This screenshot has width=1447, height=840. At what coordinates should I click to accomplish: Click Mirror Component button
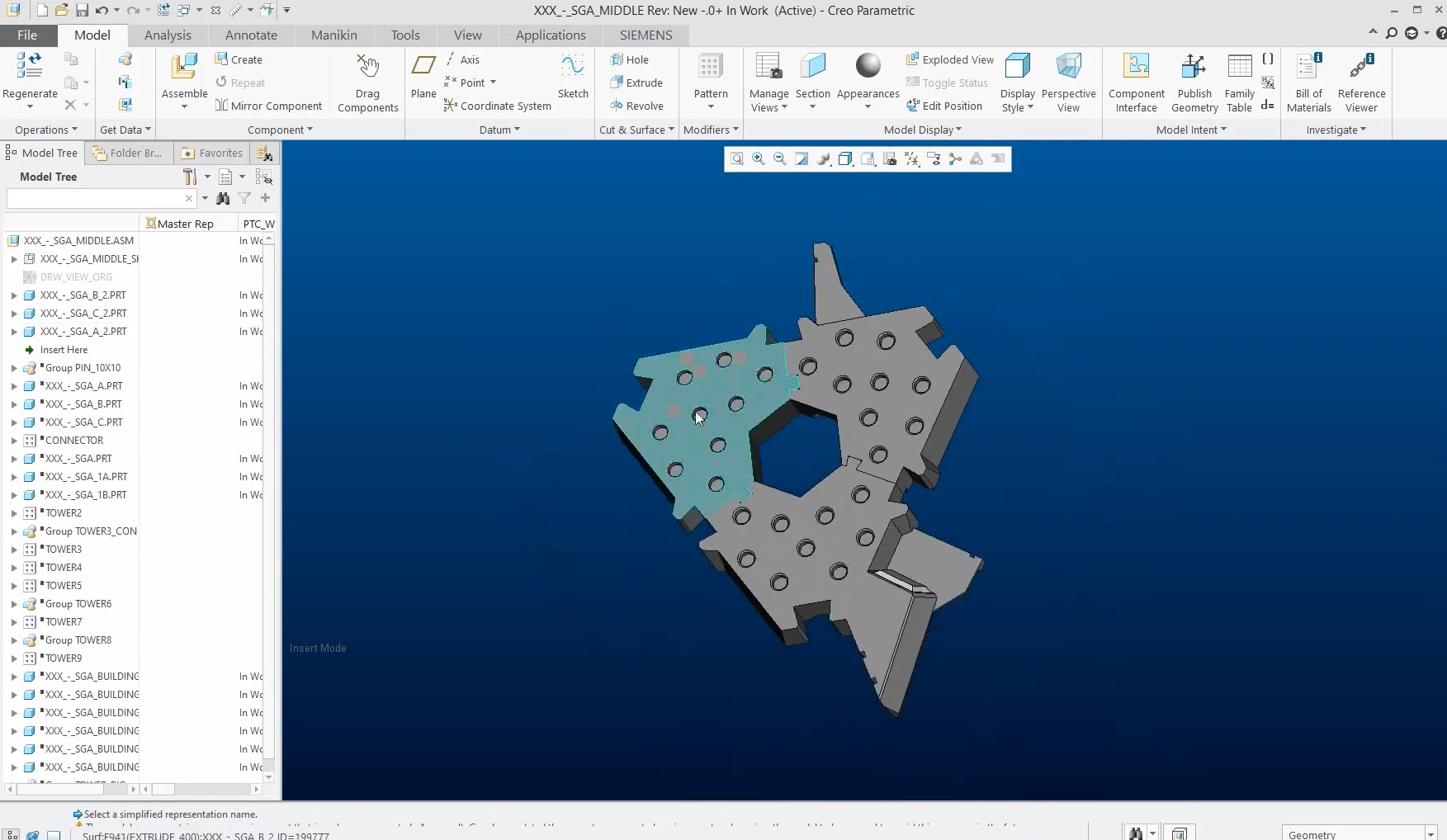coord(268,106)
